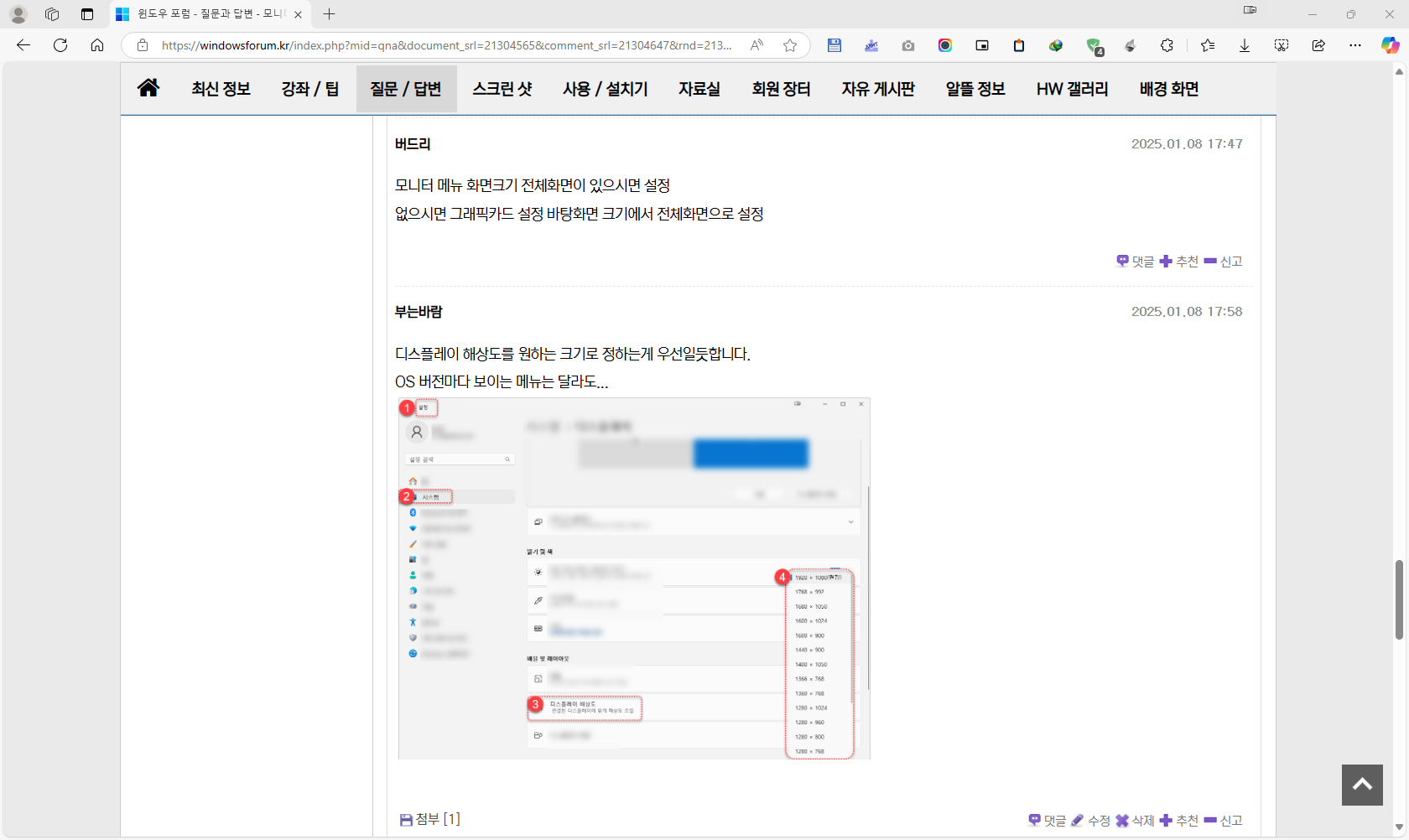Viewport: 1409px width, 840px height.
Task: Click the vertical scrollbar thumb
Action: (1399, 600)
